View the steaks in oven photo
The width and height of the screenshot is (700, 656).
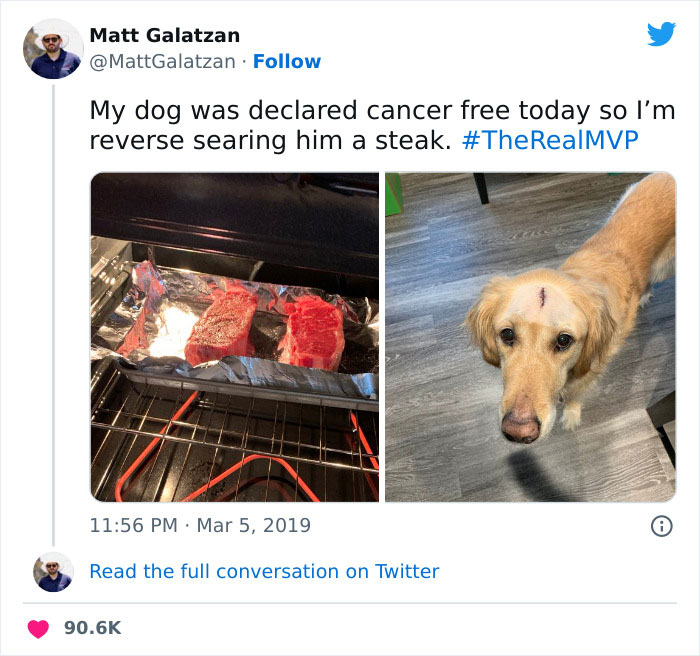[235, 337]
